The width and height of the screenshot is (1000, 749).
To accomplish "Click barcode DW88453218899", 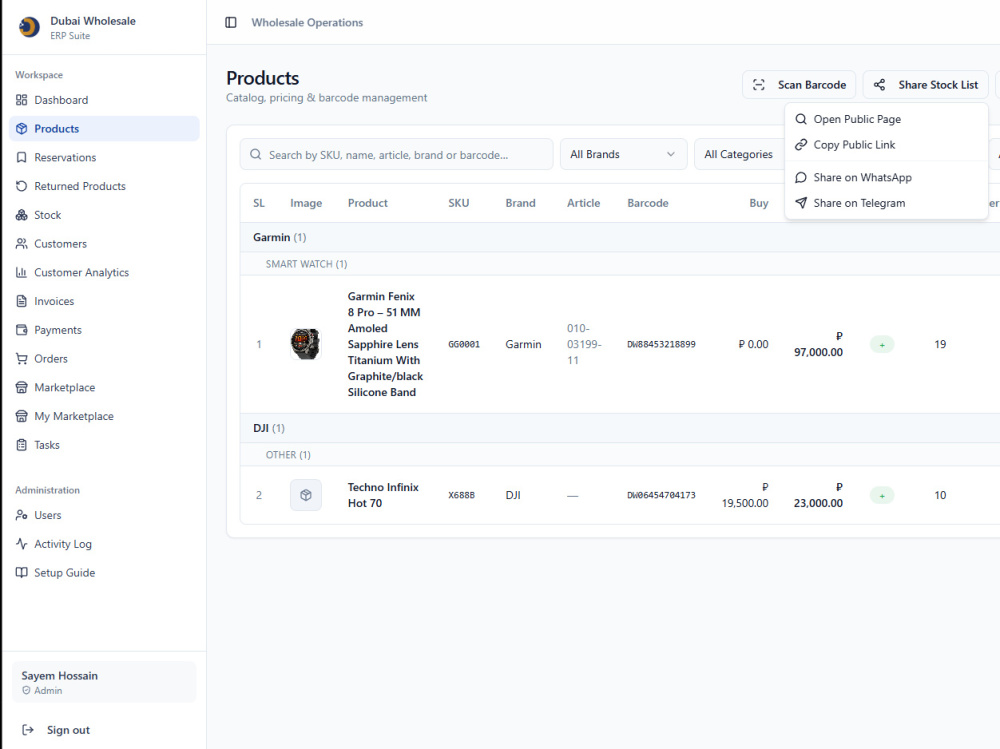I will coord(661,345).
